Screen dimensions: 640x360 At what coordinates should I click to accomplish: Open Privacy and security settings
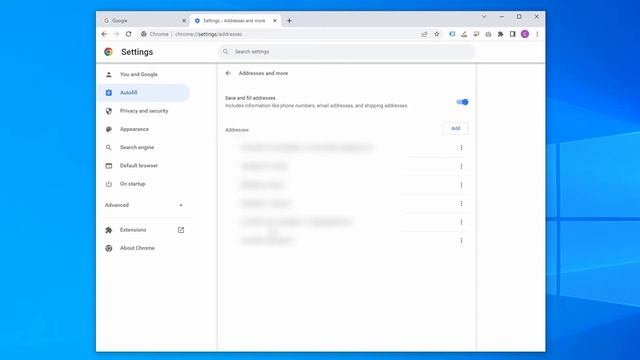coord(144,111)
